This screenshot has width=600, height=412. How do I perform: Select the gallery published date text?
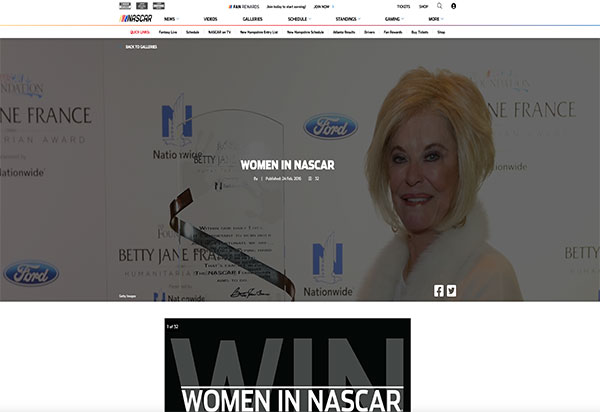pos(283,179)
